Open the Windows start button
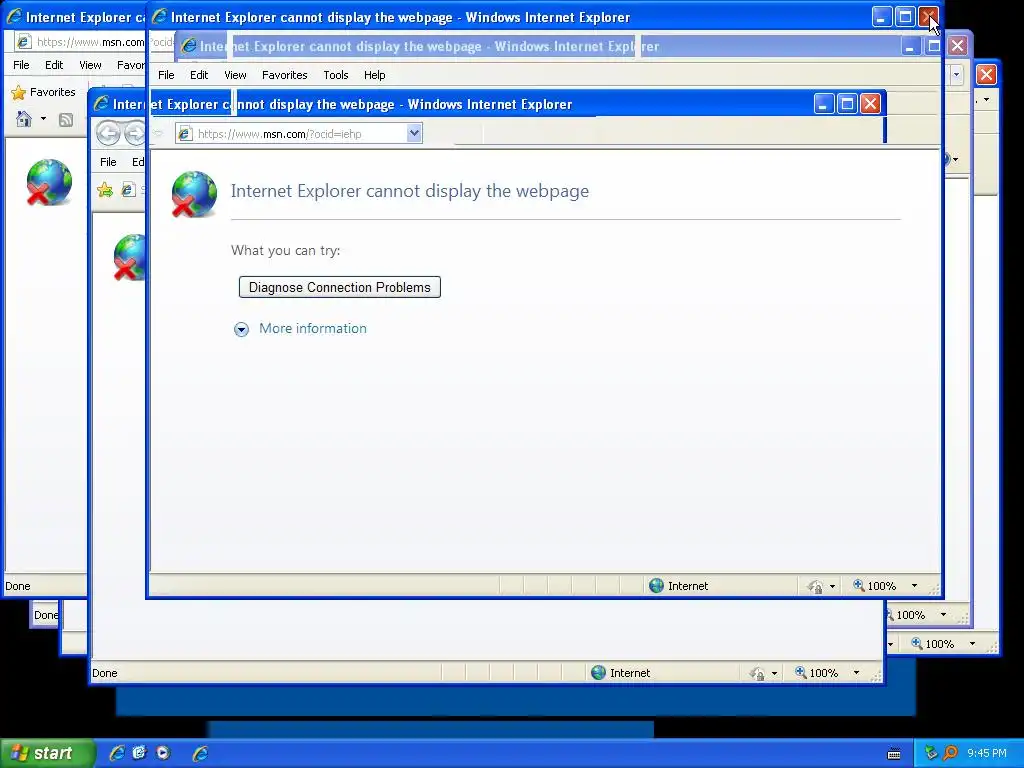Image resolution: width=1024 pixels, height=768 pixels. click(47, 753)
